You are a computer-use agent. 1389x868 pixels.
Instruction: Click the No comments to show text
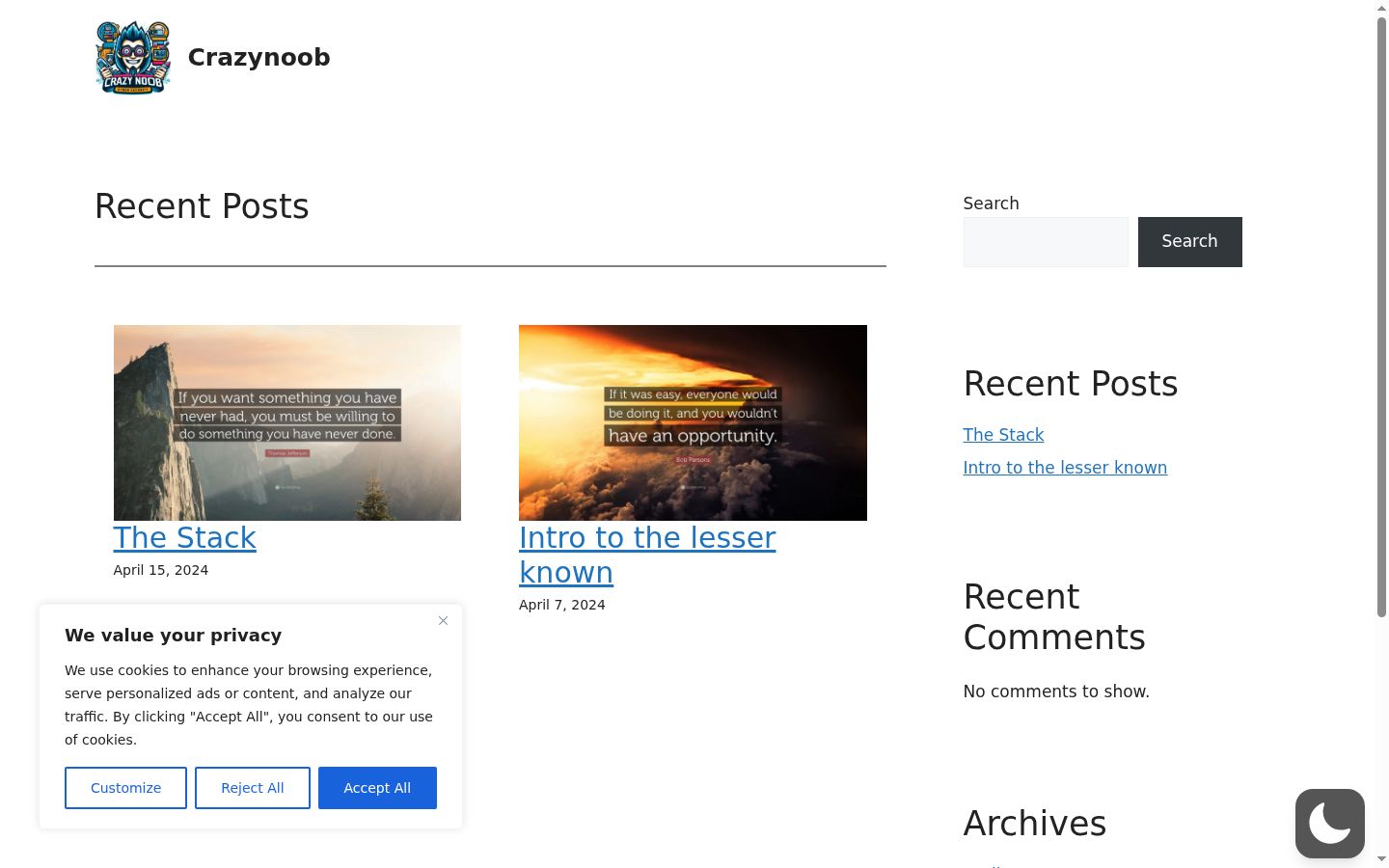click(x=1056, y=692)
